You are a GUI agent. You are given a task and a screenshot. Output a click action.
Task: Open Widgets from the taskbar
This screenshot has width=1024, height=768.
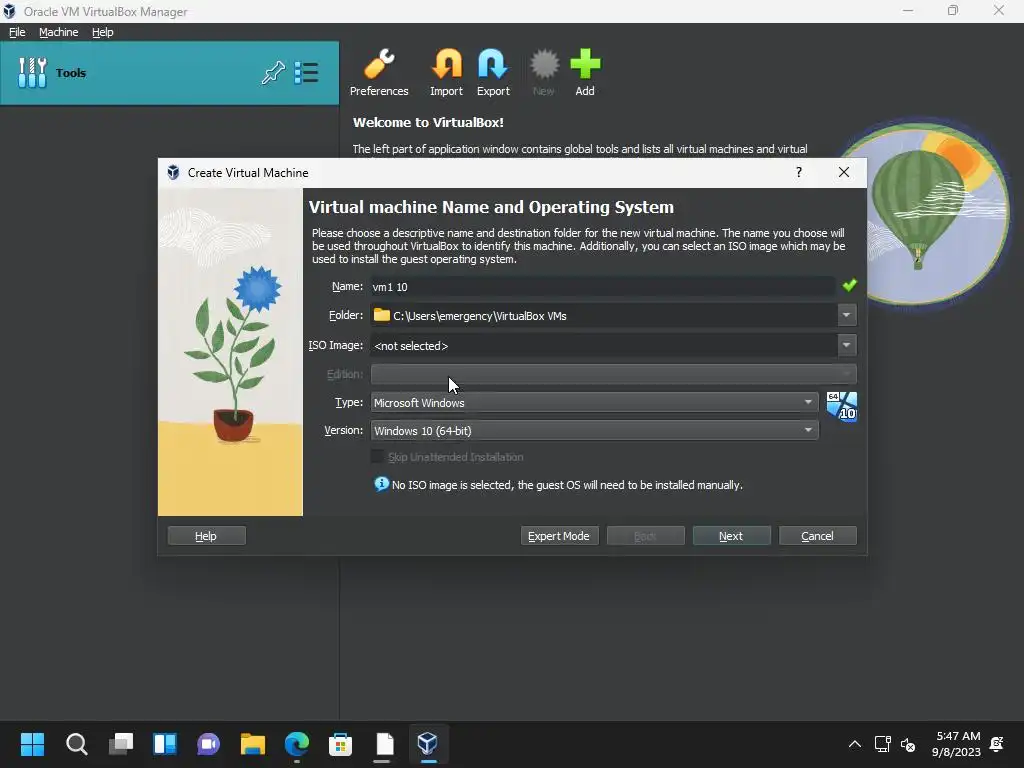coord(165,744)
